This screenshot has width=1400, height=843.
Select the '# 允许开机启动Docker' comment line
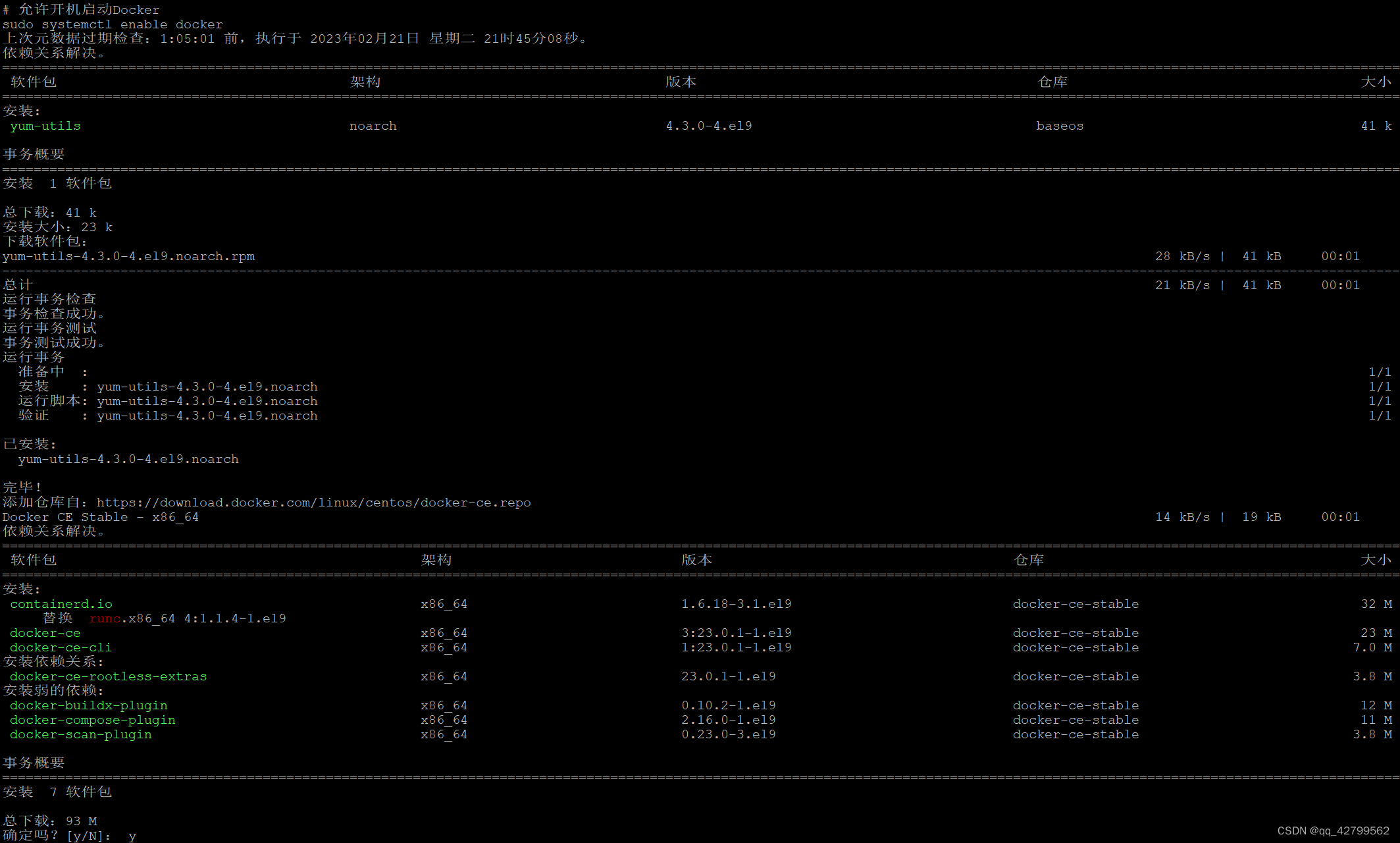[81, 10]
